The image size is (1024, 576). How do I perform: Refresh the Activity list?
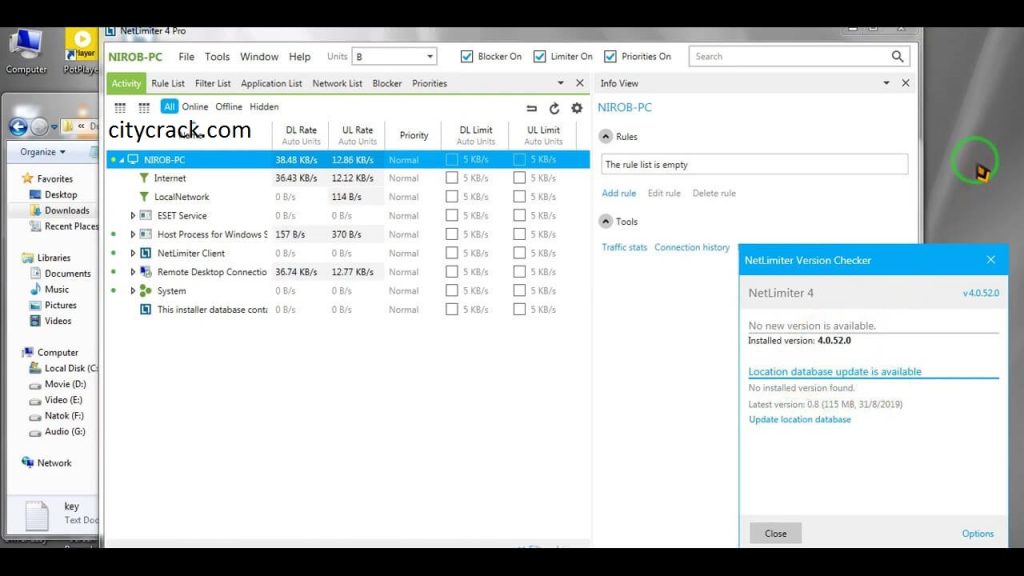[554, 108]
